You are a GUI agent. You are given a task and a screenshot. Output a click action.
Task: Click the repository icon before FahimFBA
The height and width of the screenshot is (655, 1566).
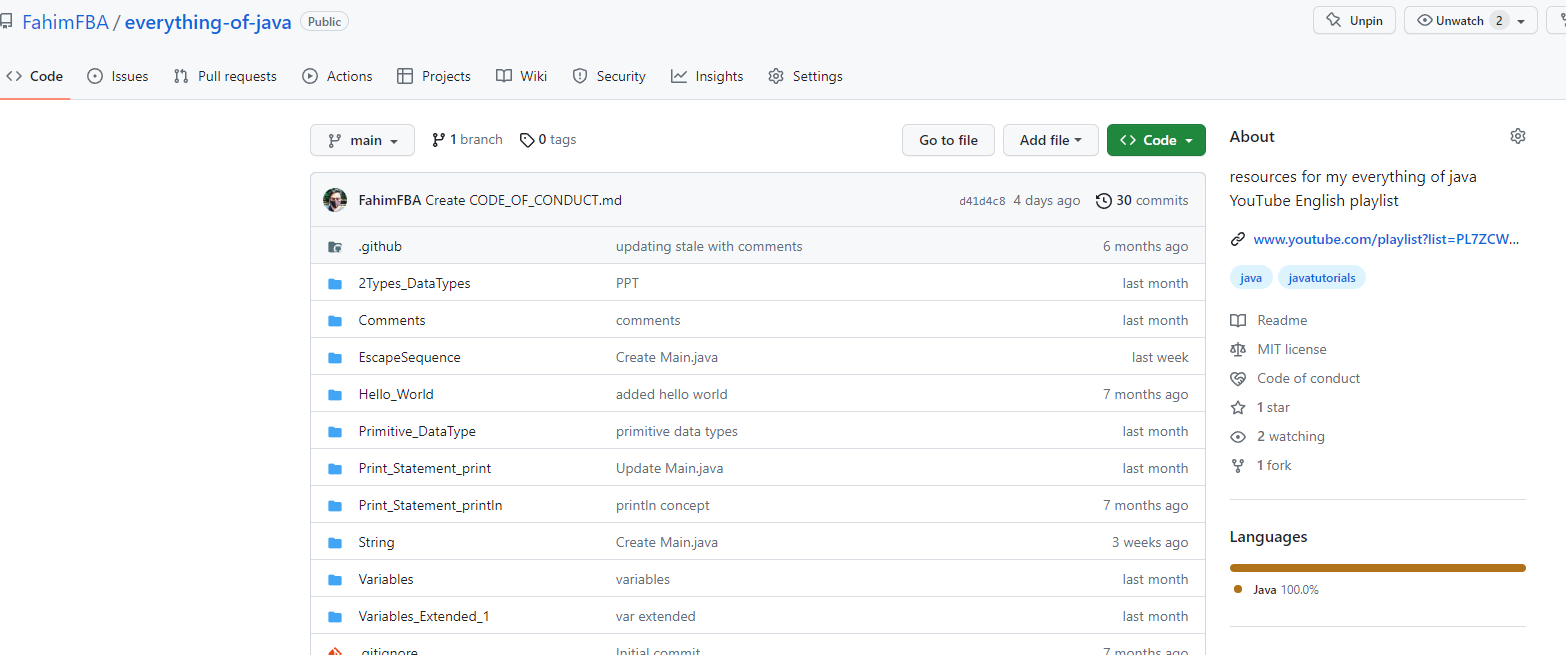pyautogui.click(x=6, y=22)
